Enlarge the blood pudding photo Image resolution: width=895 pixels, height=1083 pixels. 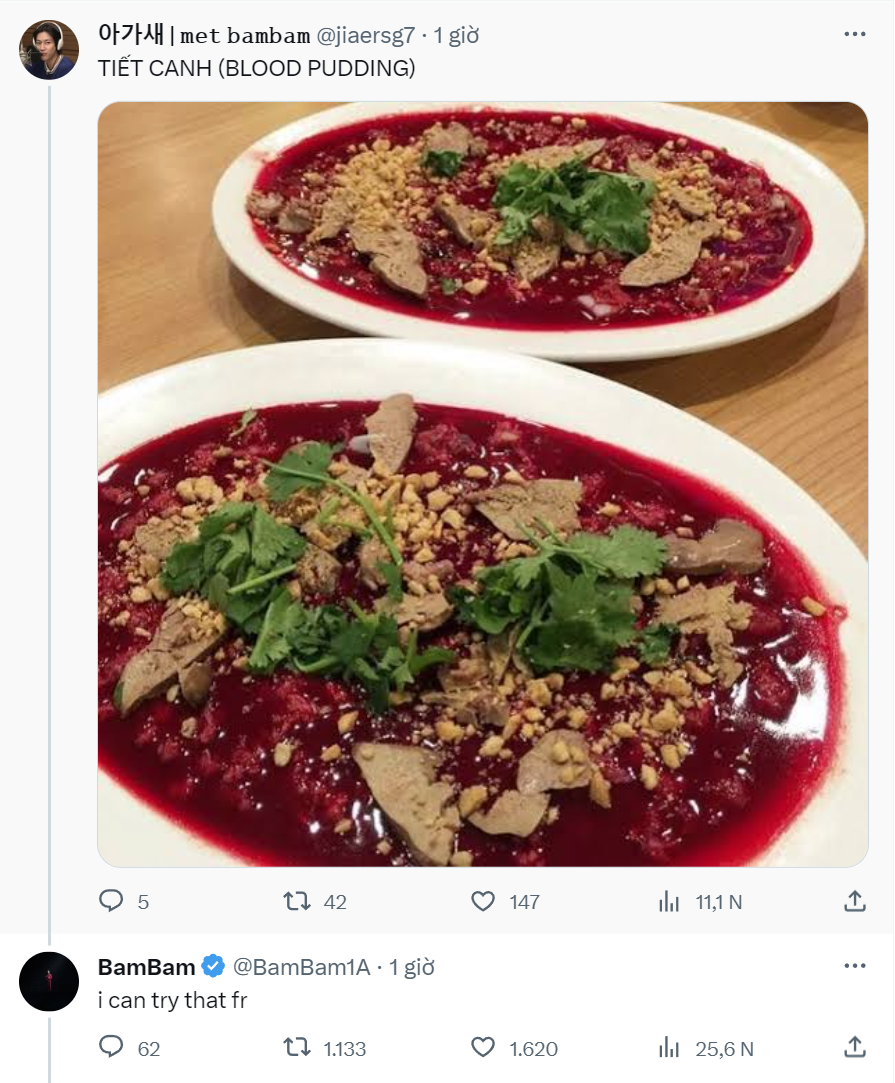tap(482, 484)
